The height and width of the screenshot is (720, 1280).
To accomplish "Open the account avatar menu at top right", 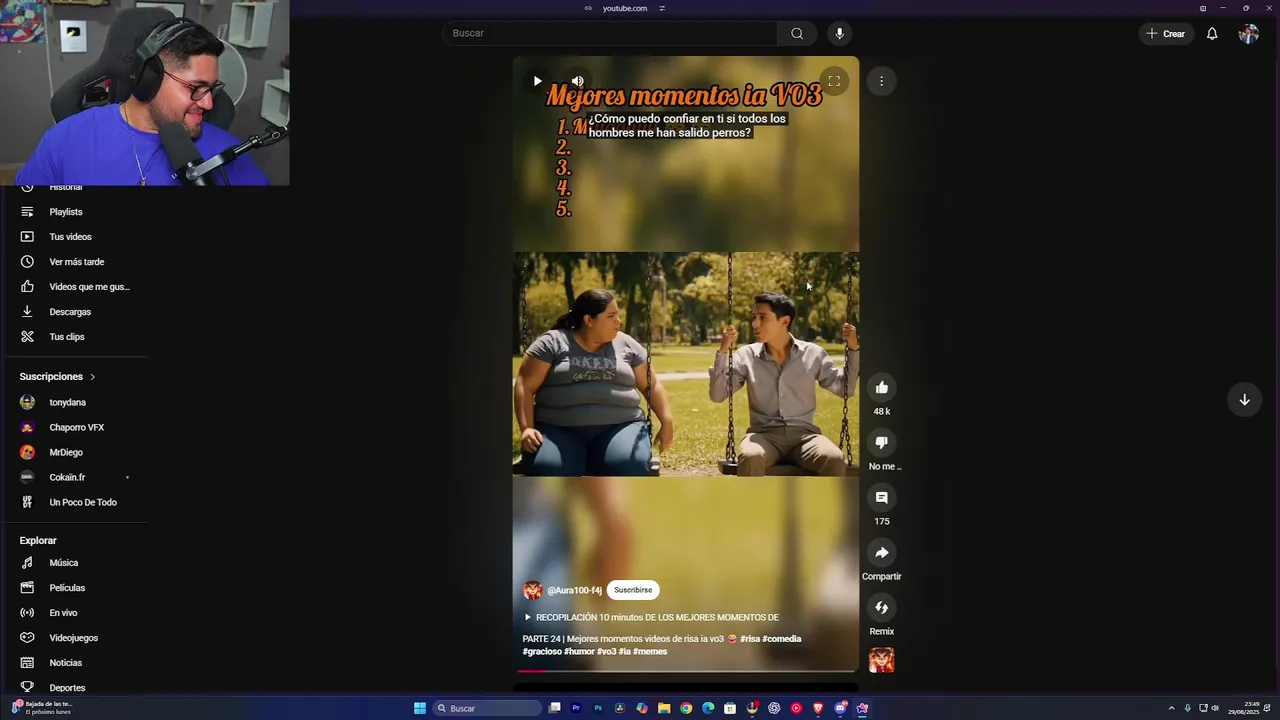I will click(x=1248, y=34).
